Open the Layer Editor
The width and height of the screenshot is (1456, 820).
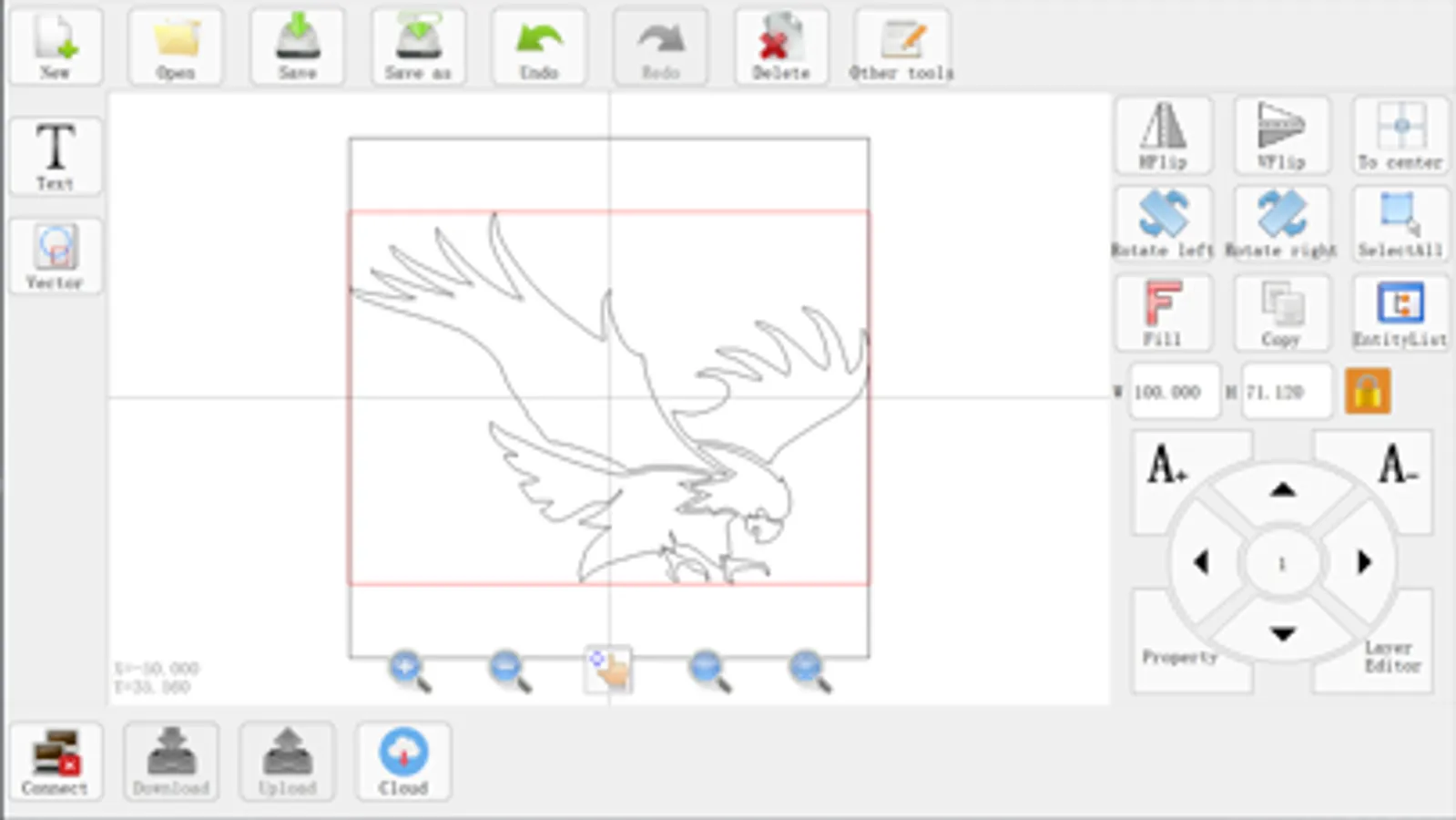[x=1392, y=656]
